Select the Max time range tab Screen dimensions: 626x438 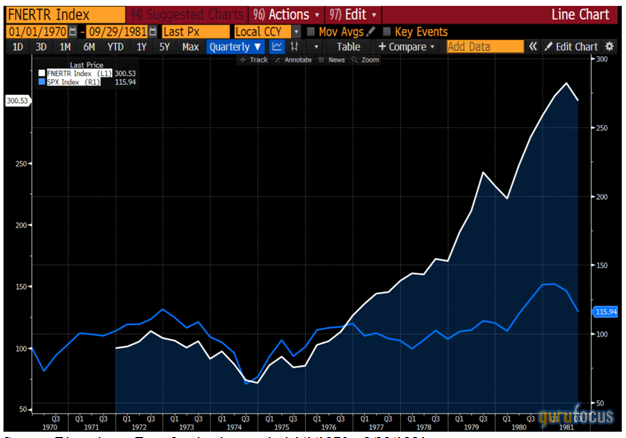click(190, 47)
